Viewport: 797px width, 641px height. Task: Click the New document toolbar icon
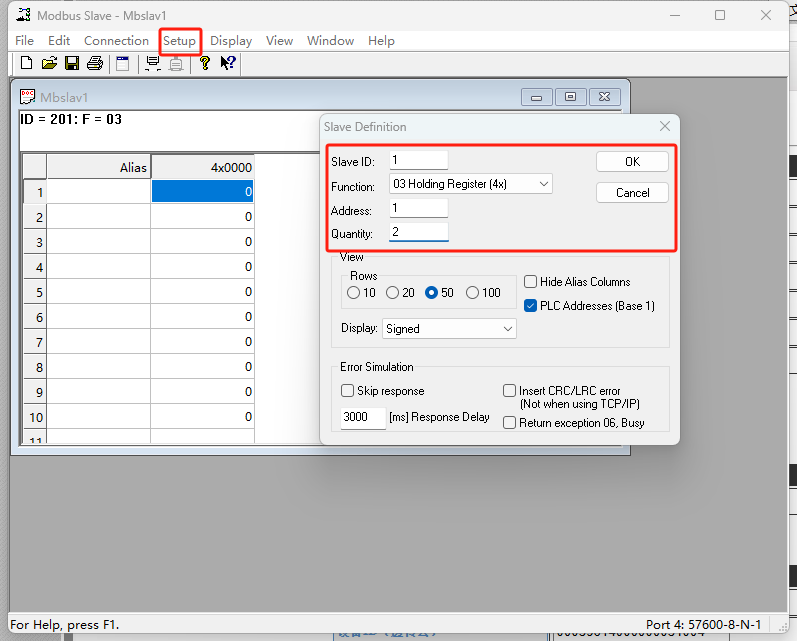click(x=26, y=63)
